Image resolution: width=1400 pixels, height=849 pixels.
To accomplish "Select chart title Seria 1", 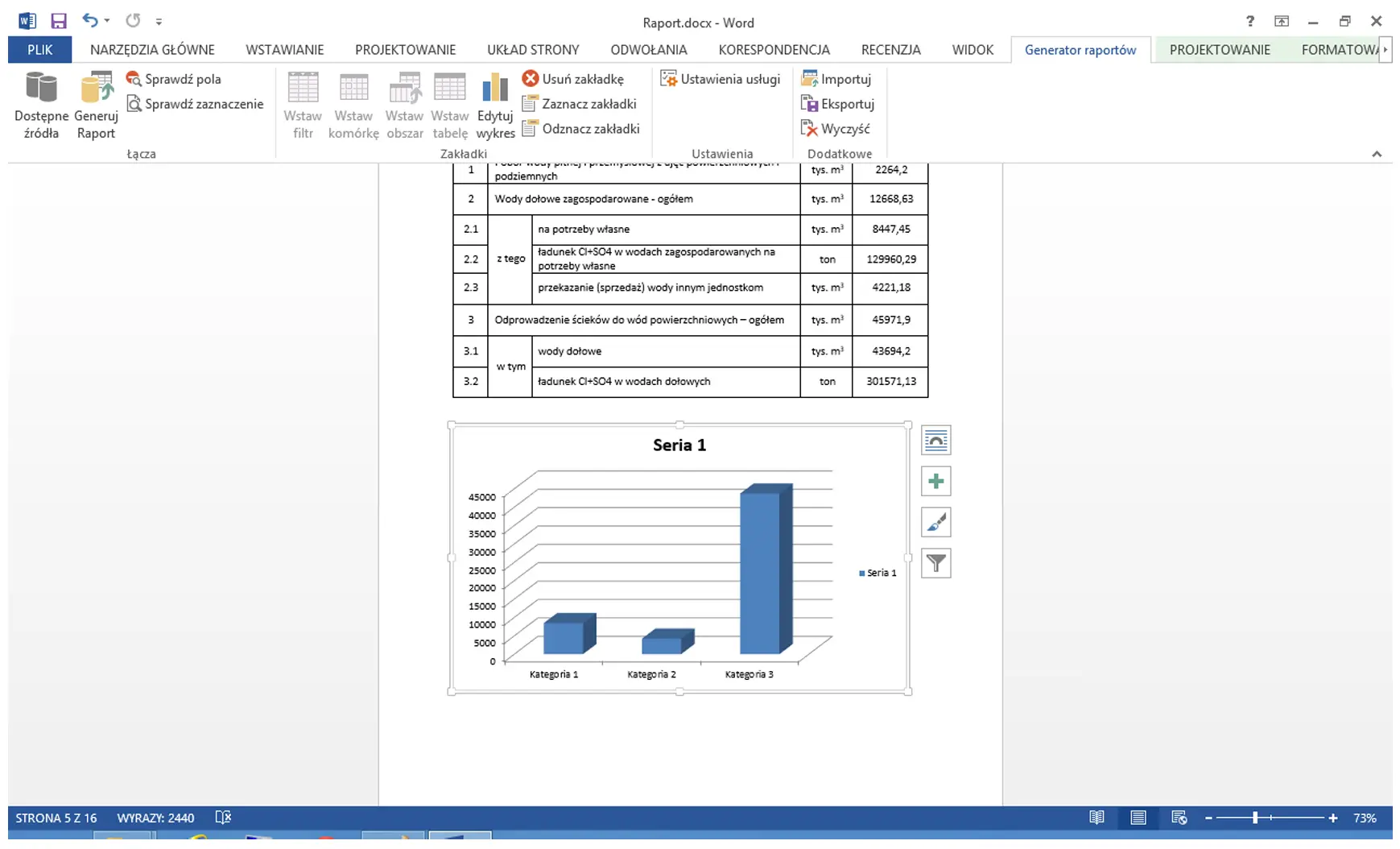I will coord(679,445).
